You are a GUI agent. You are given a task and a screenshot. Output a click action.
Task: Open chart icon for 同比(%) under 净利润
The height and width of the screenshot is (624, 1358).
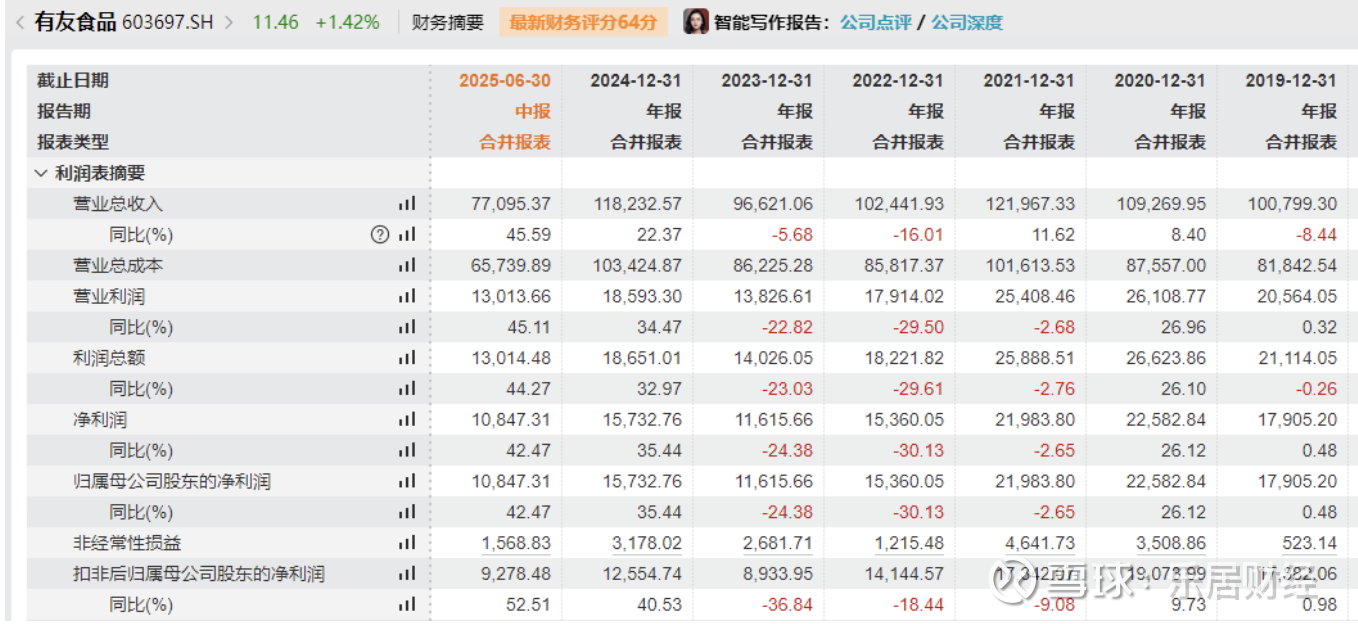406,451
